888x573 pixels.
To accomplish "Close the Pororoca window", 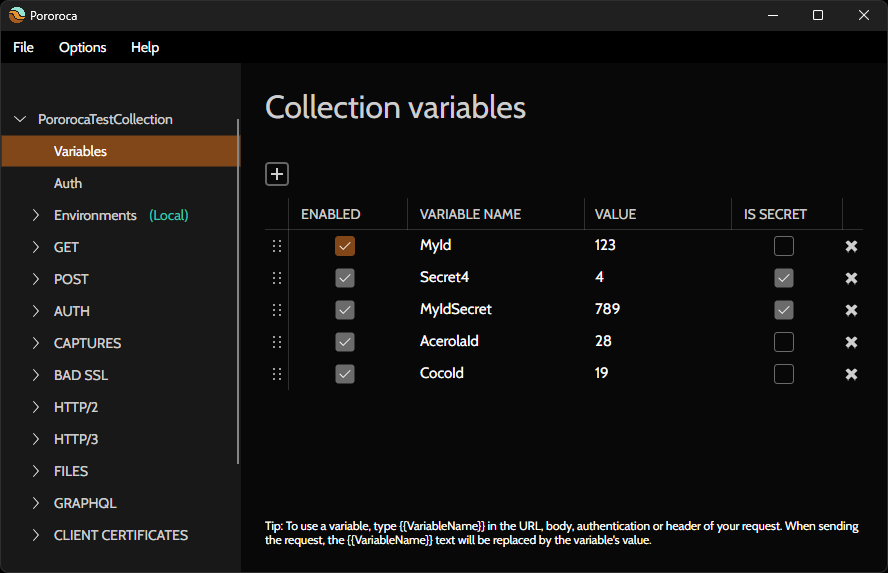I will (x=864, y=15).
